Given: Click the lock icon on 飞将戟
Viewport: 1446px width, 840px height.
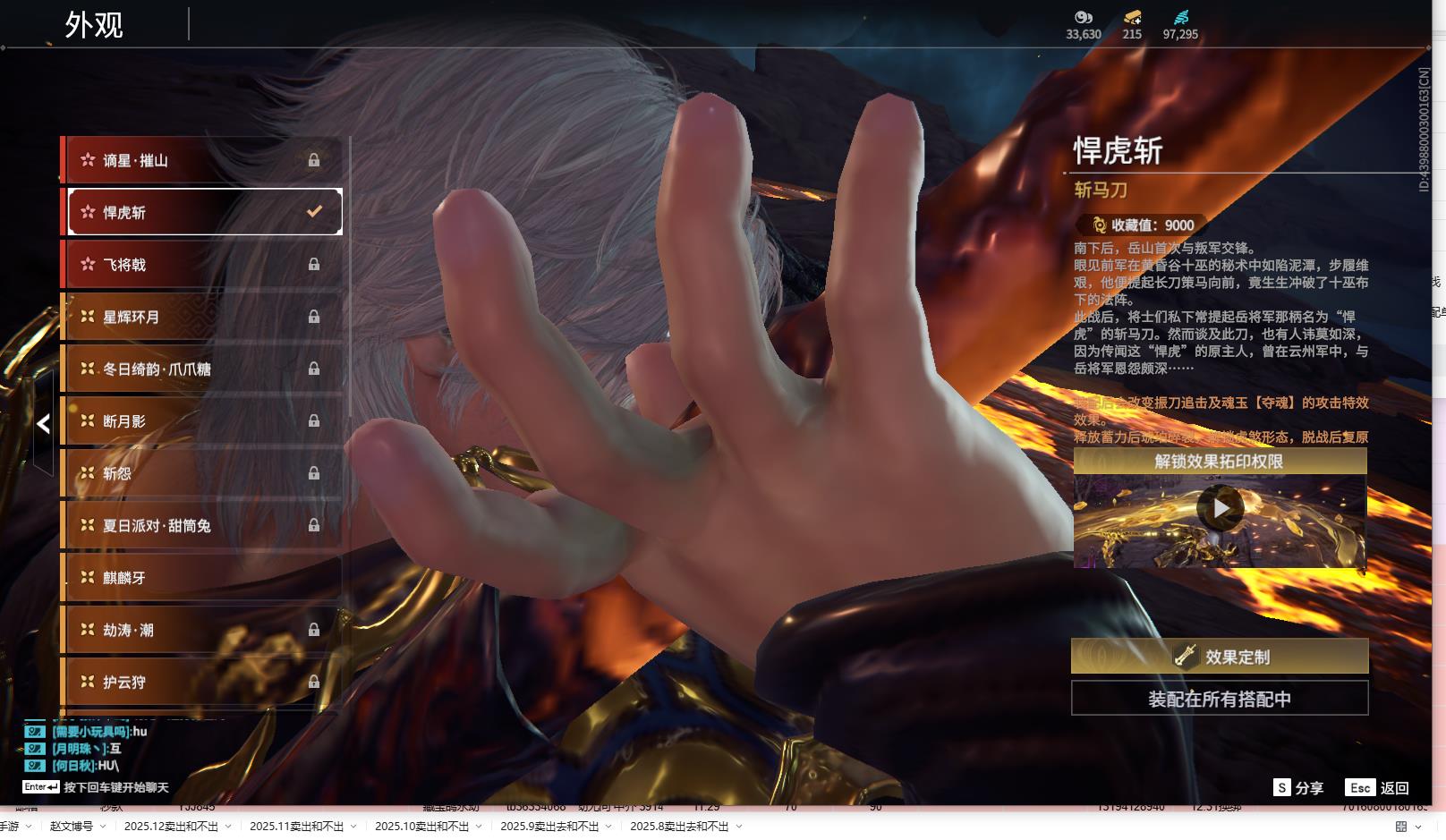Looking at the screenshot, I should pos(314,265).
